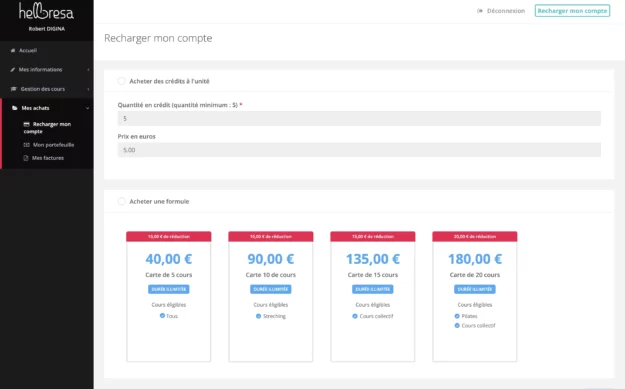Click Durée illimitée badge on 180,00 € card

coord(475,289)
